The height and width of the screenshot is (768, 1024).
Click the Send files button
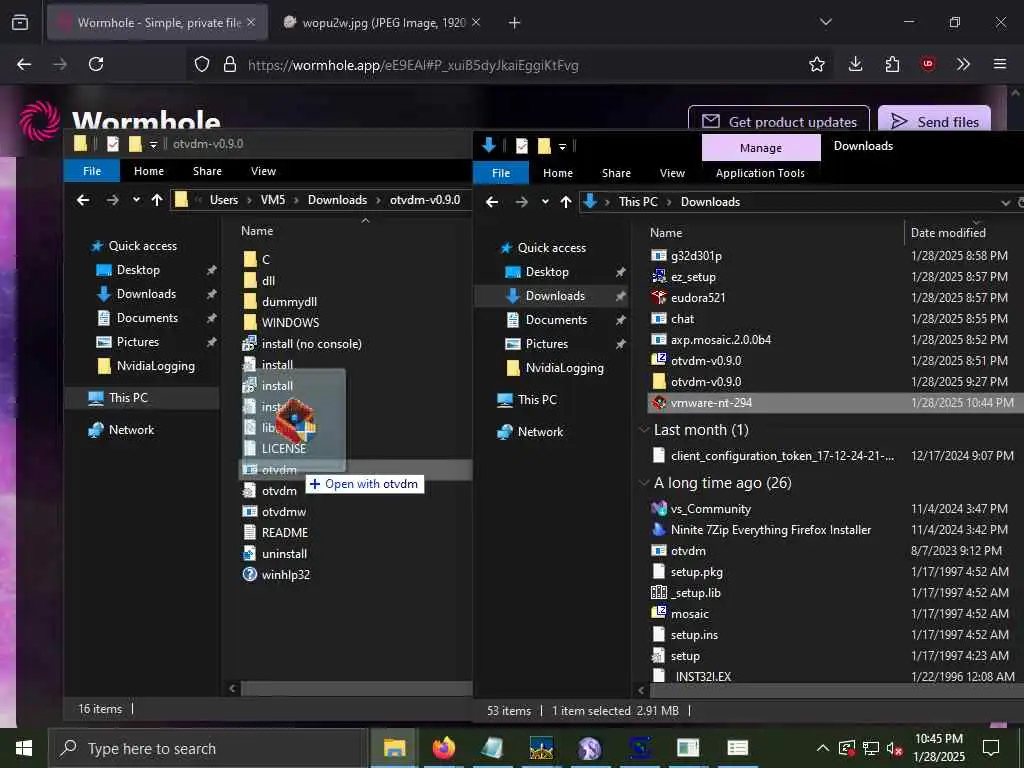click(x=935, y=121)
